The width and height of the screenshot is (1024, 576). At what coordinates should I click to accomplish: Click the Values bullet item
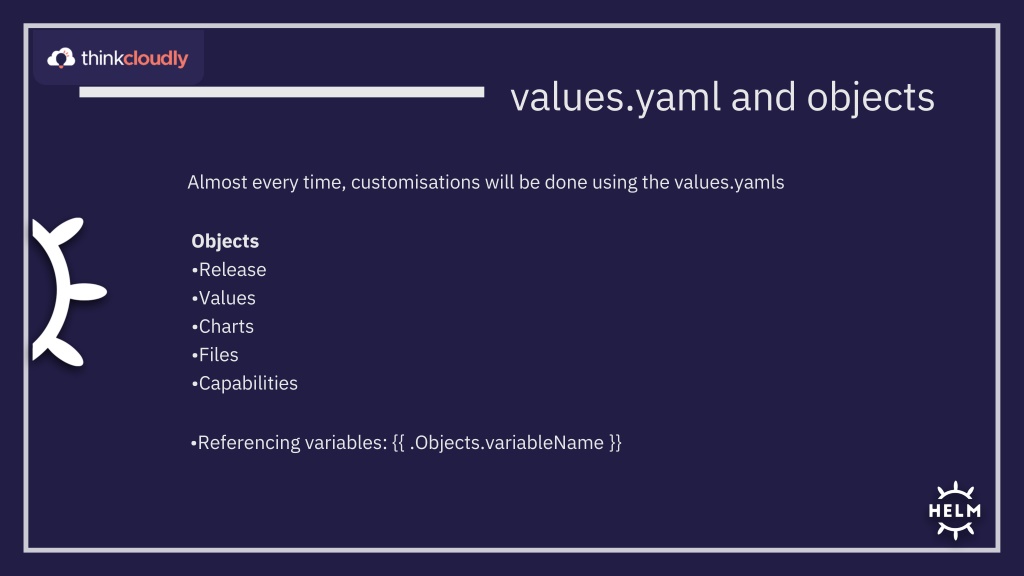[223, 298]
